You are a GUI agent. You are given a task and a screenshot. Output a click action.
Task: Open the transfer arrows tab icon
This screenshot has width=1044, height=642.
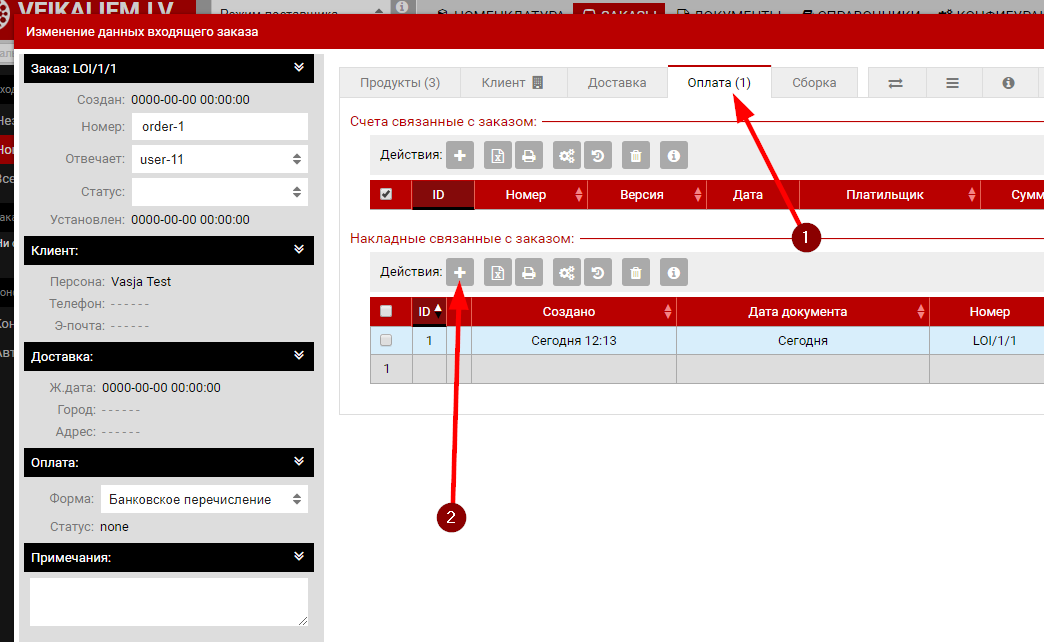[x=896, y=83]
